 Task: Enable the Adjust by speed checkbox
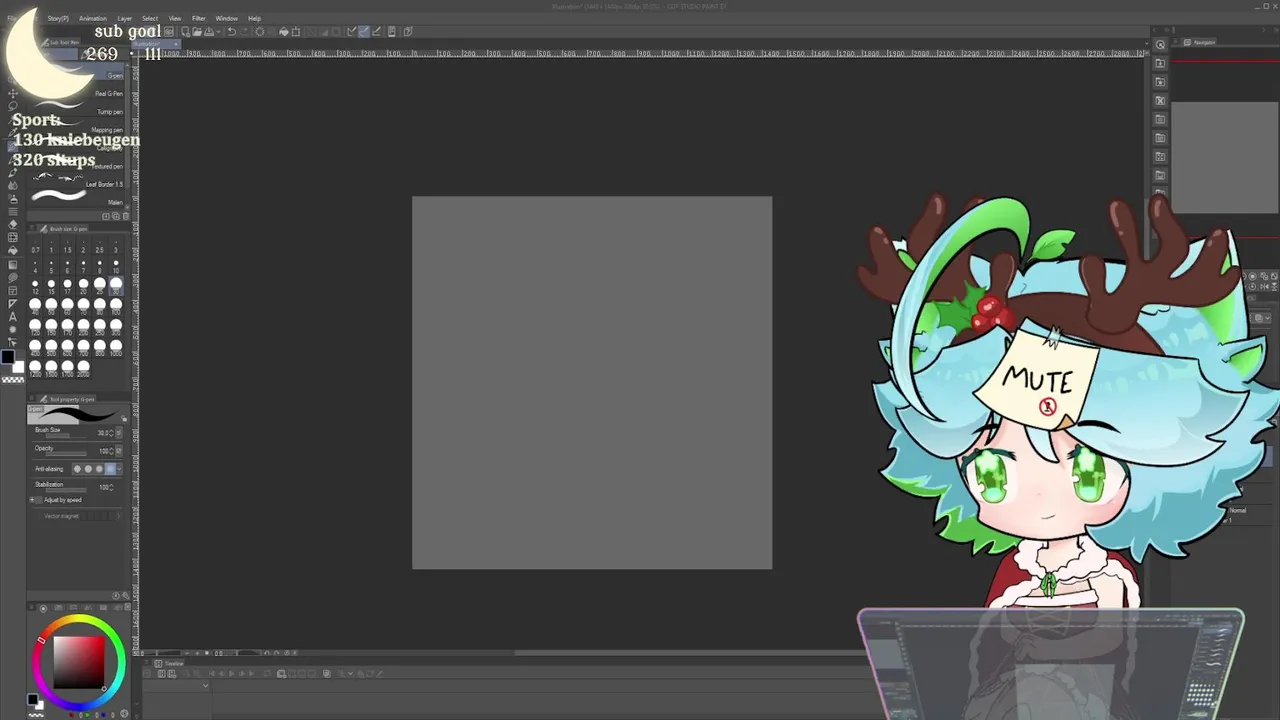(x=41, y=500)
